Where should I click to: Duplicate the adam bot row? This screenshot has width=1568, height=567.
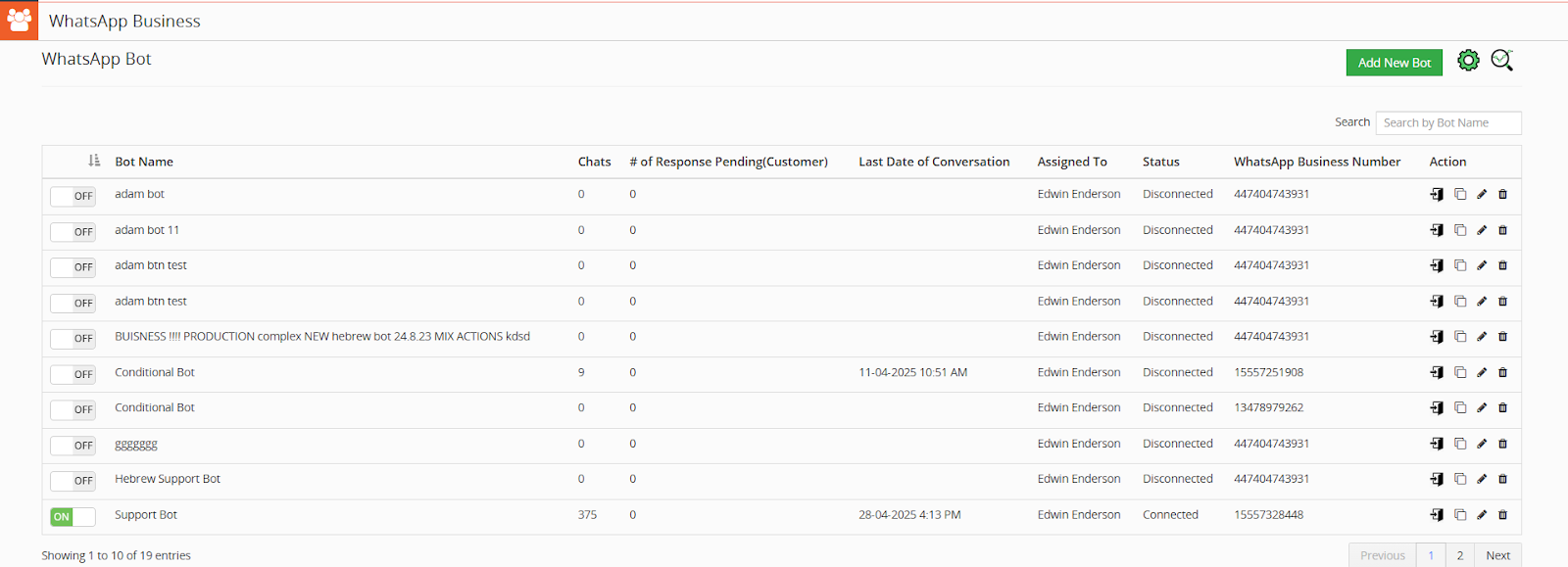(1460, 195)
